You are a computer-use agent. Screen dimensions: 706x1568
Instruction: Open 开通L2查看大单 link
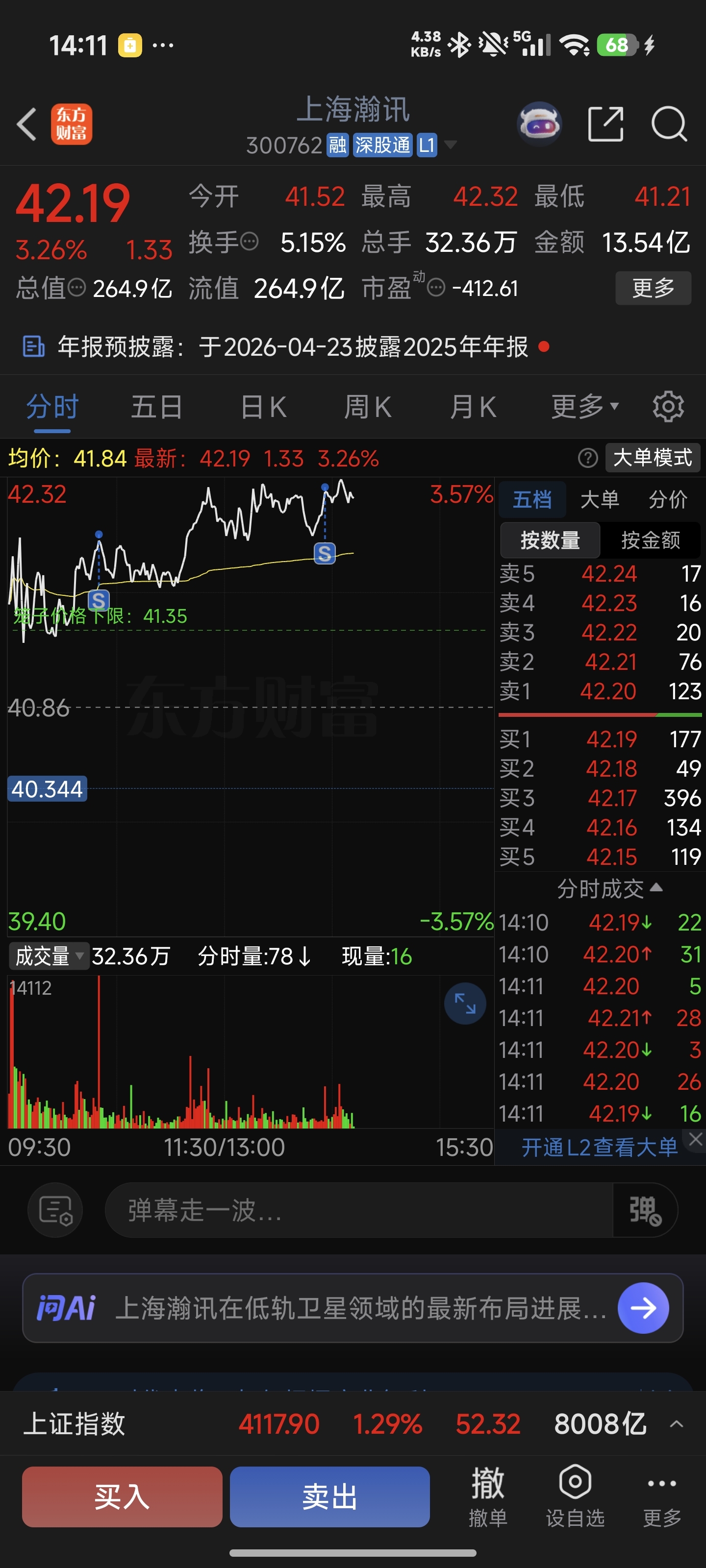[x=600, y=1147]
